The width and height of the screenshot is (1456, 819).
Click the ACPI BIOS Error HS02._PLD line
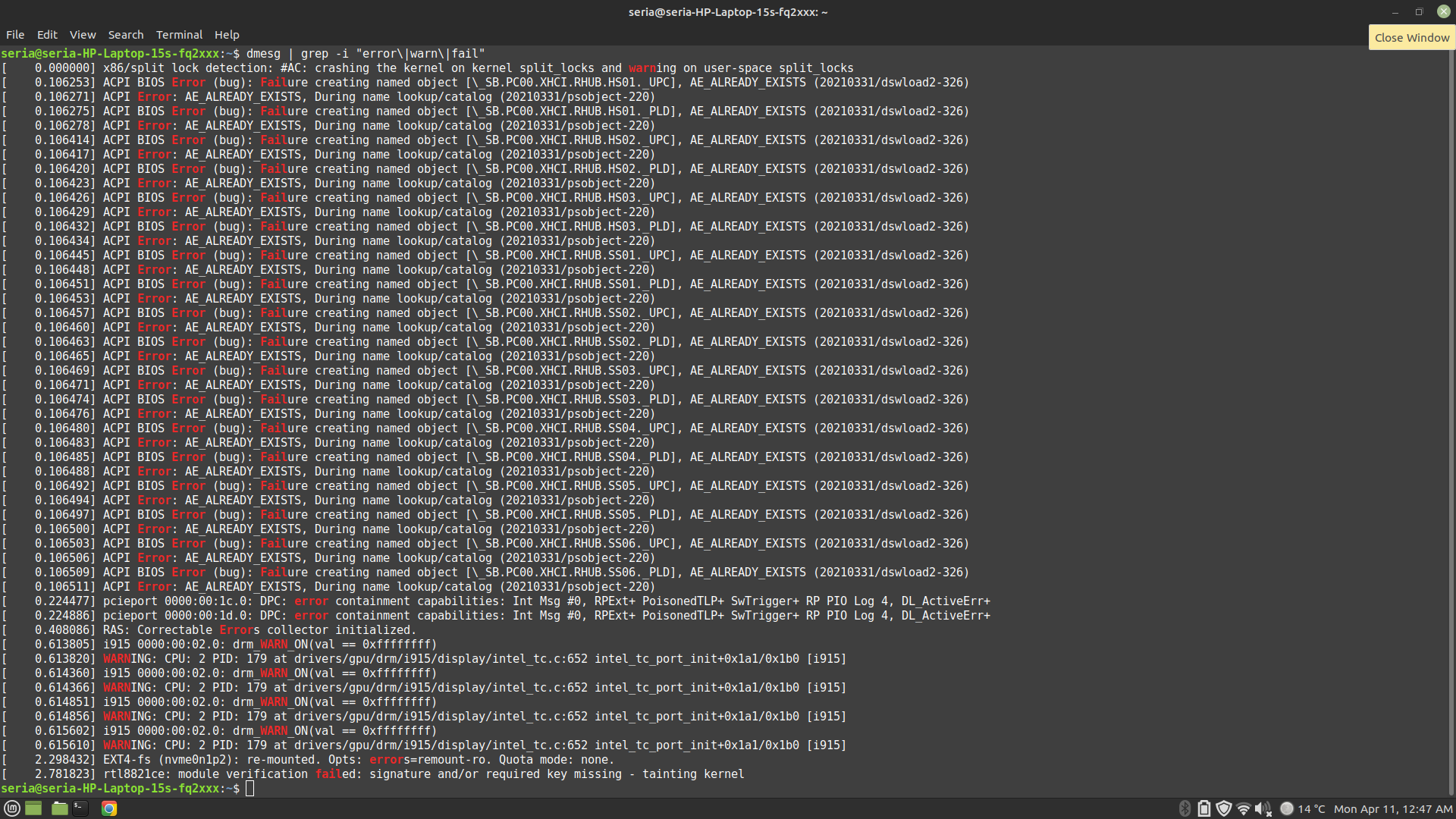coord(485,169)
